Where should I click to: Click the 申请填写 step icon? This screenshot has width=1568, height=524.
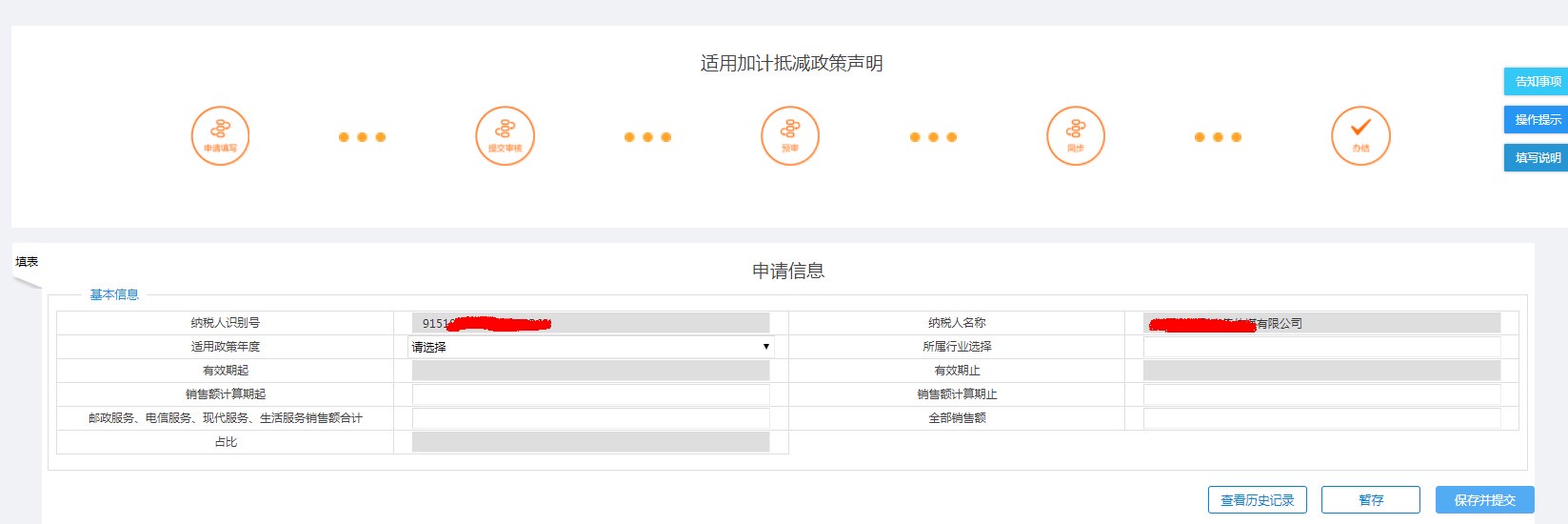[x=220, y=135]
